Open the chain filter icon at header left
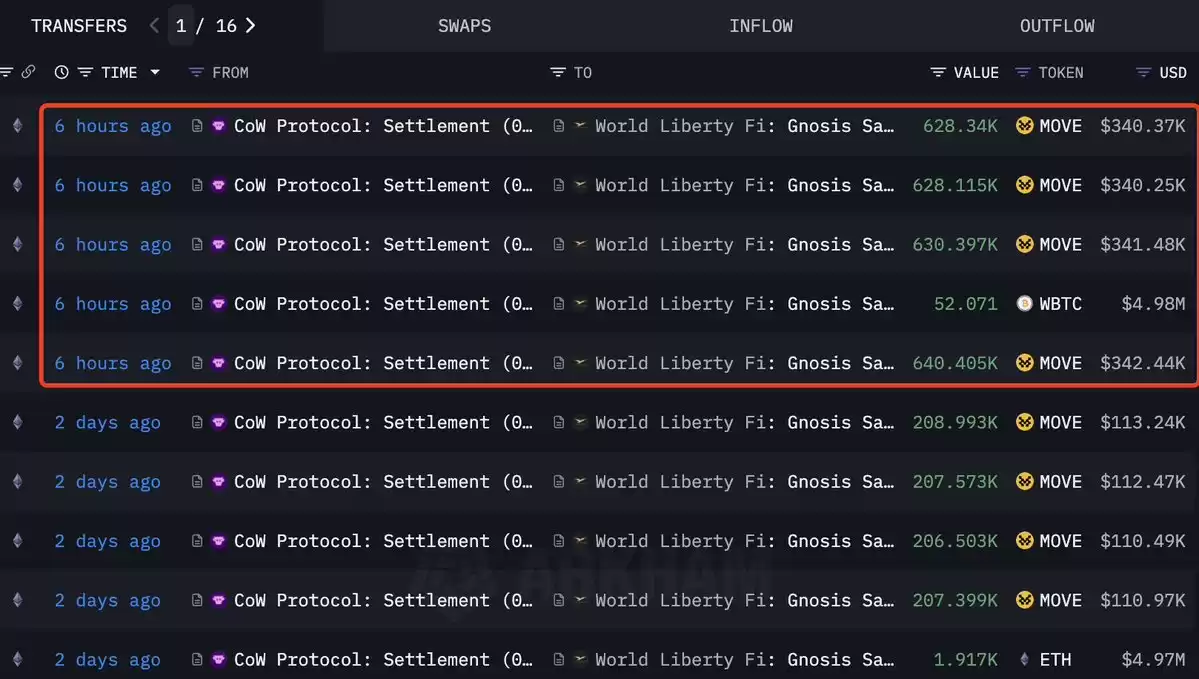Viewport: 1199px width, 679px height. [x=7, y=72]
